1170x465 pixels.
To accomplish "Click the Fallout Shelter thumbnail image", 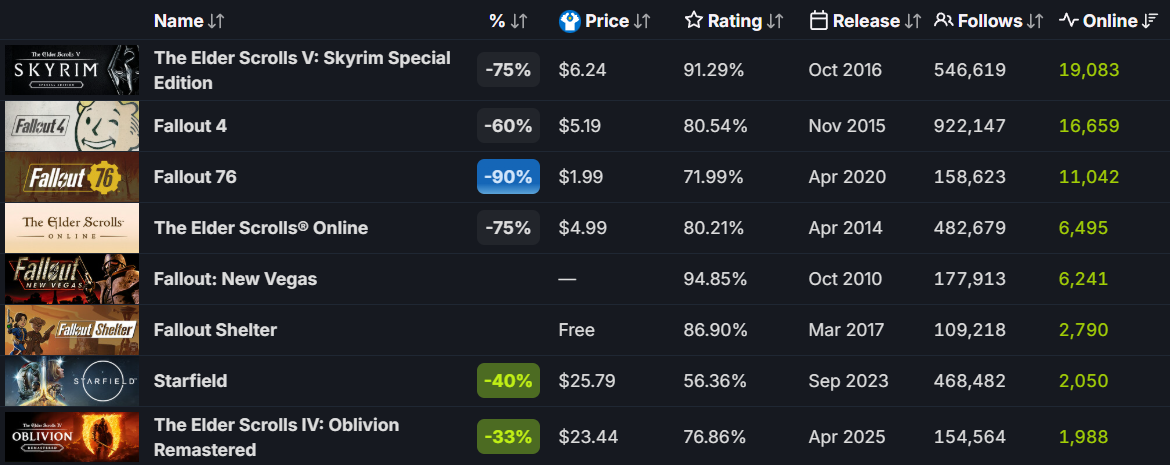I will [x=72, y=330].
